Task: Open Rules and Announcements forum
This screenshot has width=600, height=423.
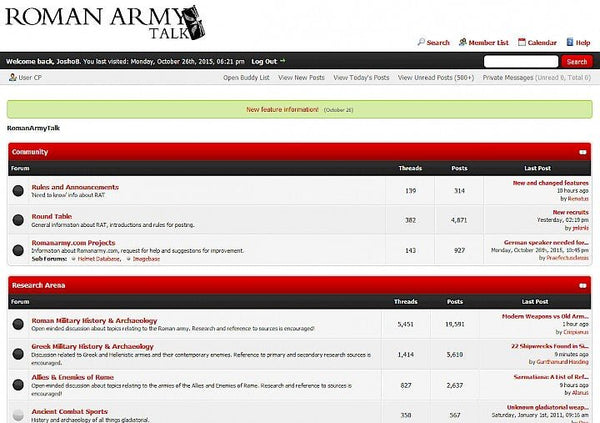Action: coord(75,187)
